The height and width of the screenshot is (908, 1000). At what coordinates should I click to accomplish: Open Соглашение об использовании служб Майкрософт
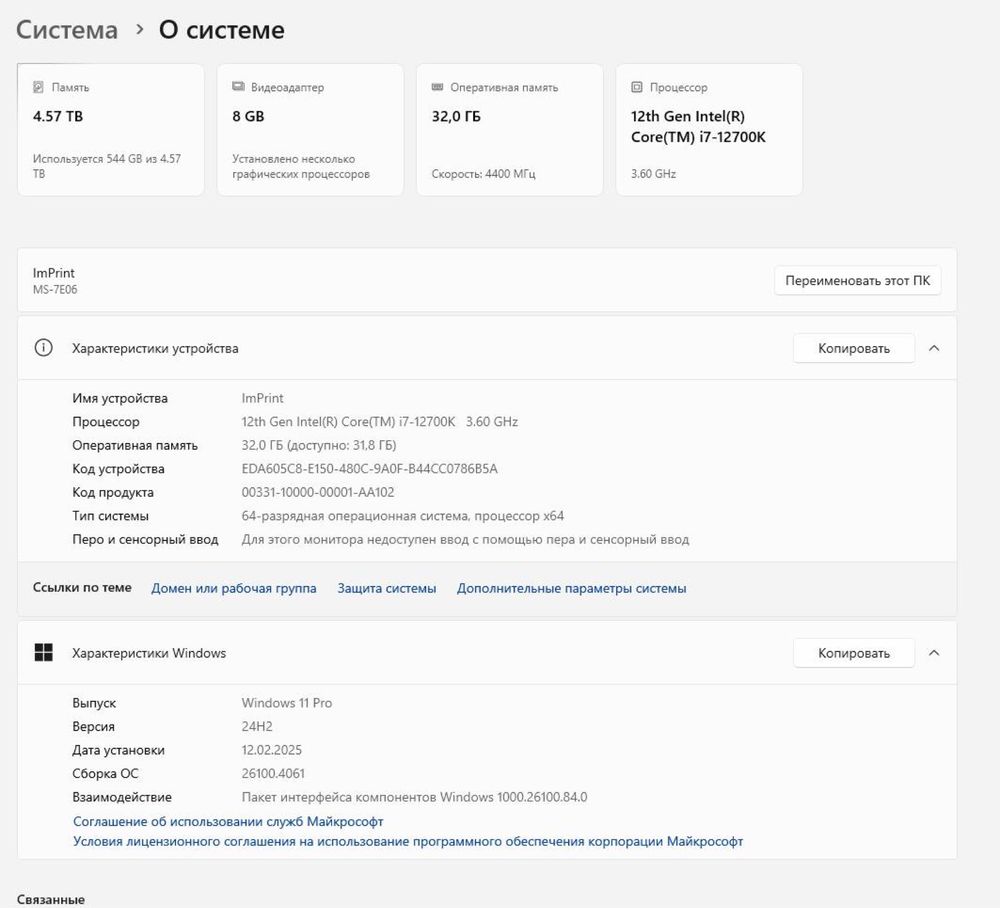(228, 821)
